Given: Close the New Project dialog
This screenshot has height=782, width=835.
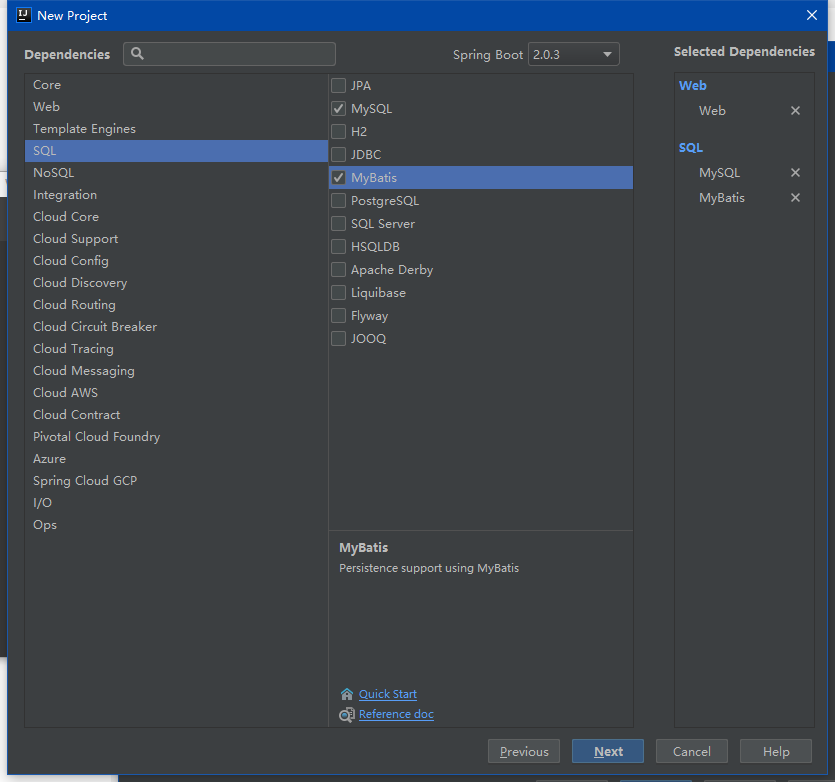Looking at the screenshot, I should click(812, 15).
